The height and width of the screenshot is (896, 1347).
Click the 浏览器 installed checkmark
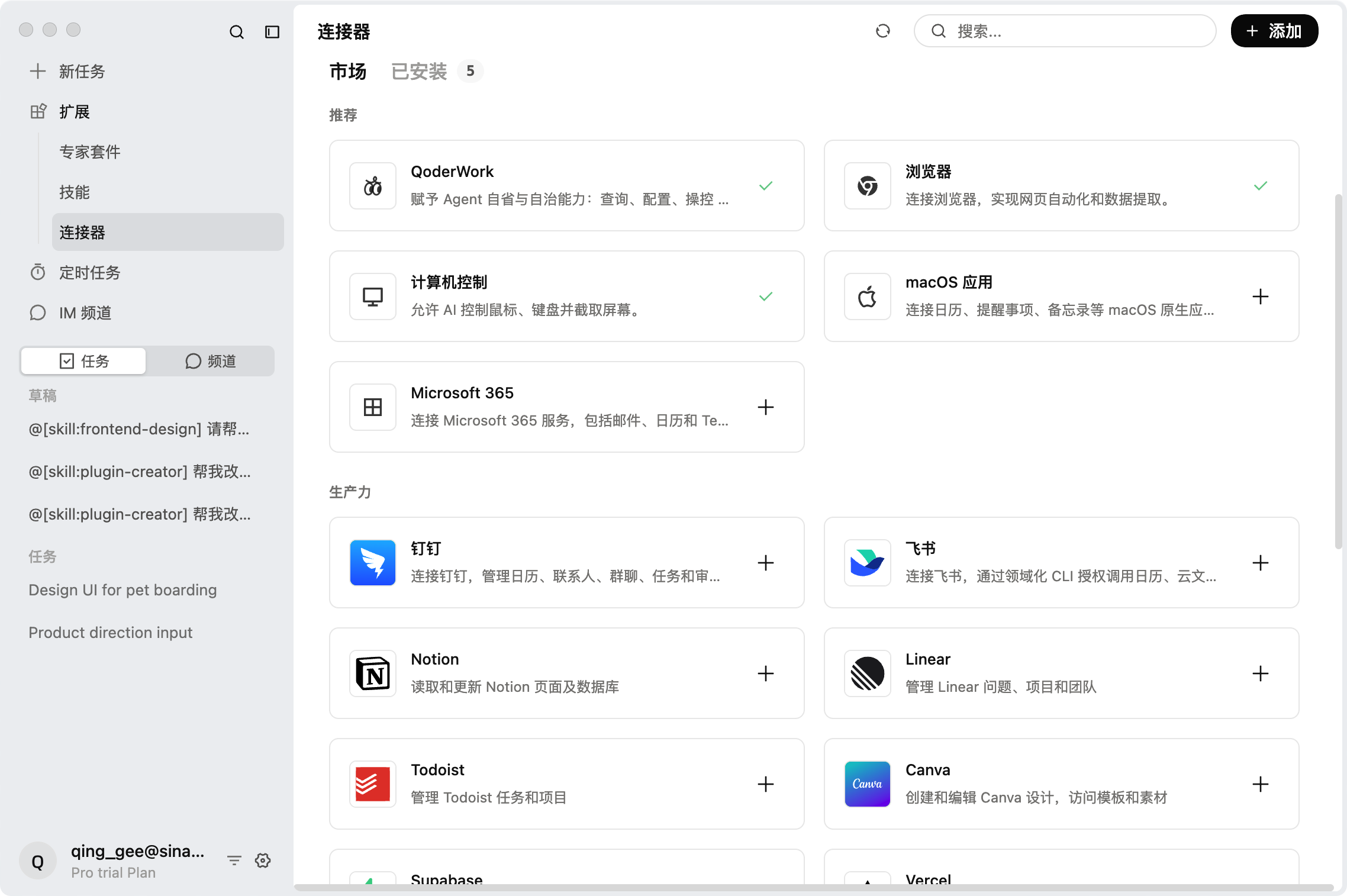[1260, 186]
